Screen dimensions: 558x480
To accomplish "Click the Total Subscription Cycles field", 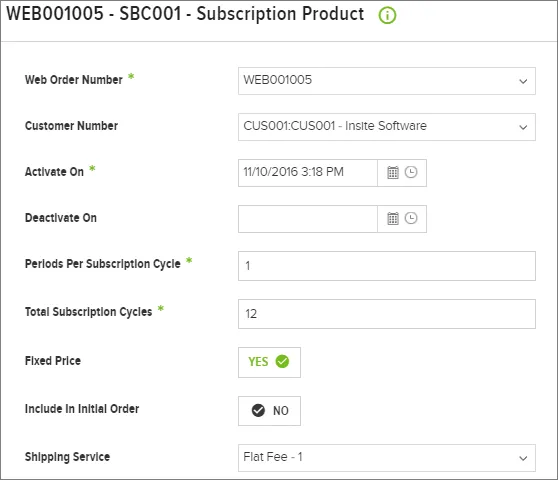I will [387, 314].
